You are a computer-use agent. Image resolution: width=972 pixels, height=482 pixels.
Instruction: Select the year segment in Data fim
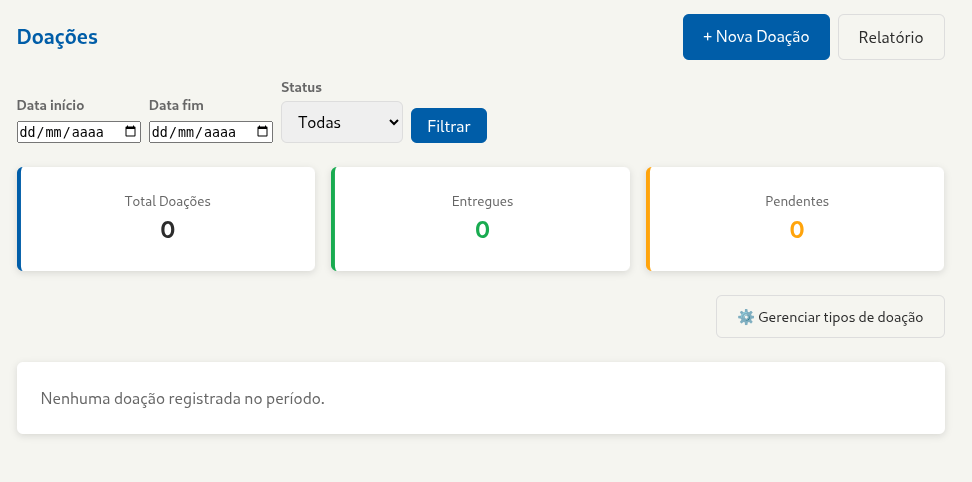219,131
